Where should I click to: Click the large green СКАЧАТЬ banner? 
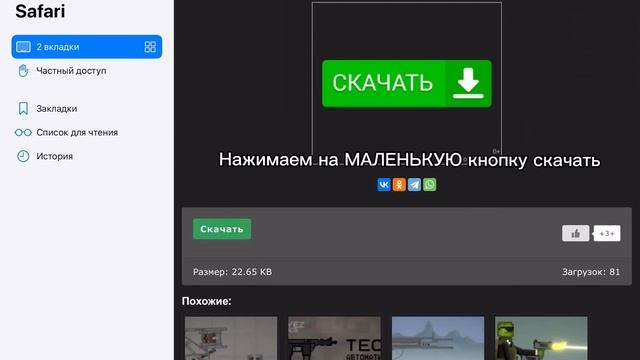click(x=407, y=84)
